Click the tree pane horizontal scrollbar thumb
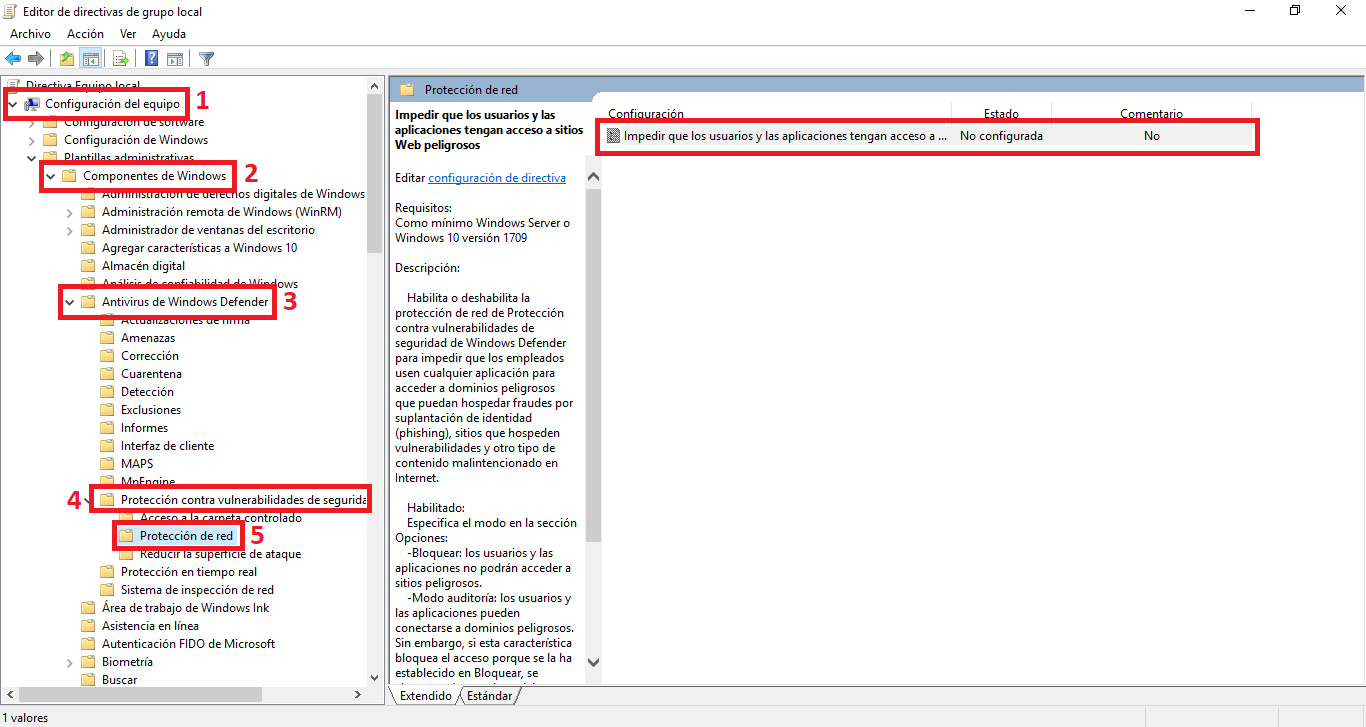 pyautogui.click(x=142, y=694)
